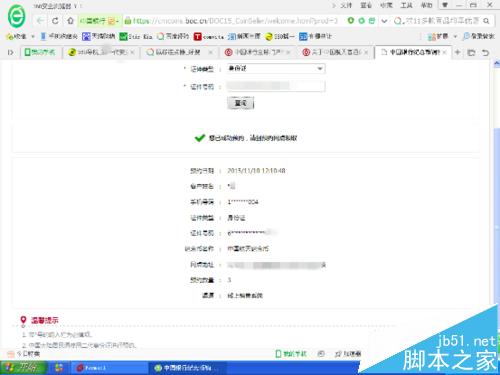500x375 pixels.
Task: Click the star favorites icon on bookmarks bar
Action: coord(10,36)
